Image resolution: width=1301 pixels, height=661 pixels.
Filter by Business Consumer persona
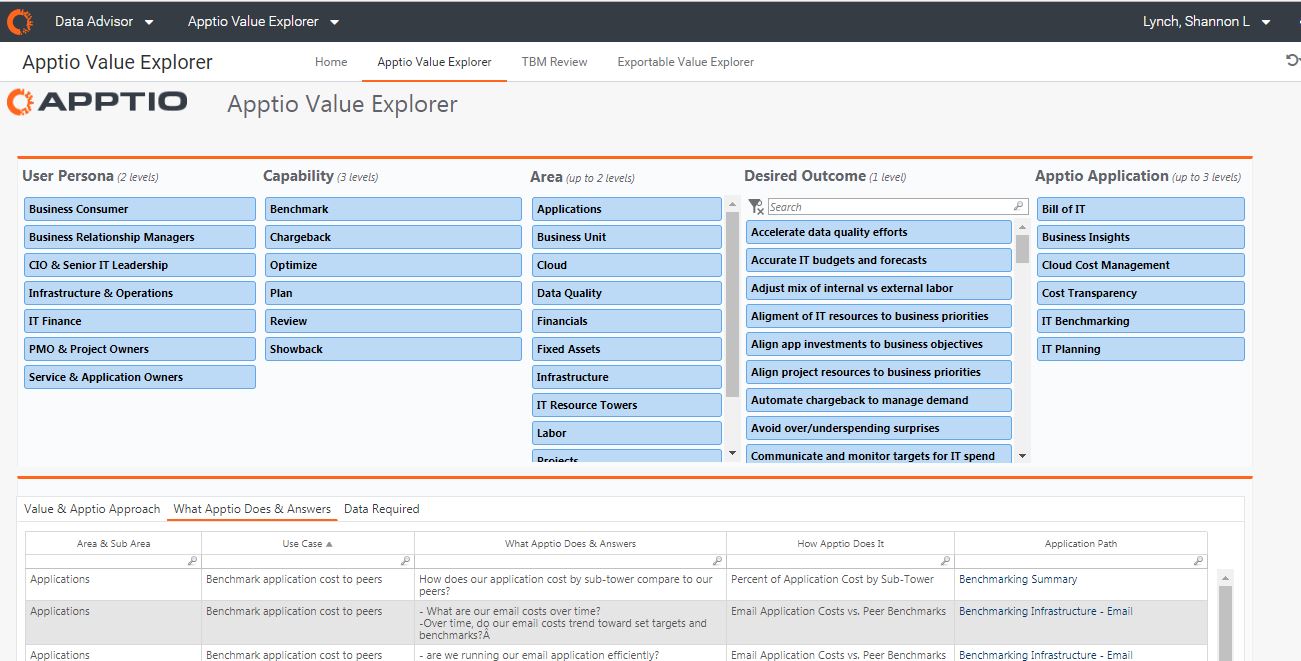140,209
